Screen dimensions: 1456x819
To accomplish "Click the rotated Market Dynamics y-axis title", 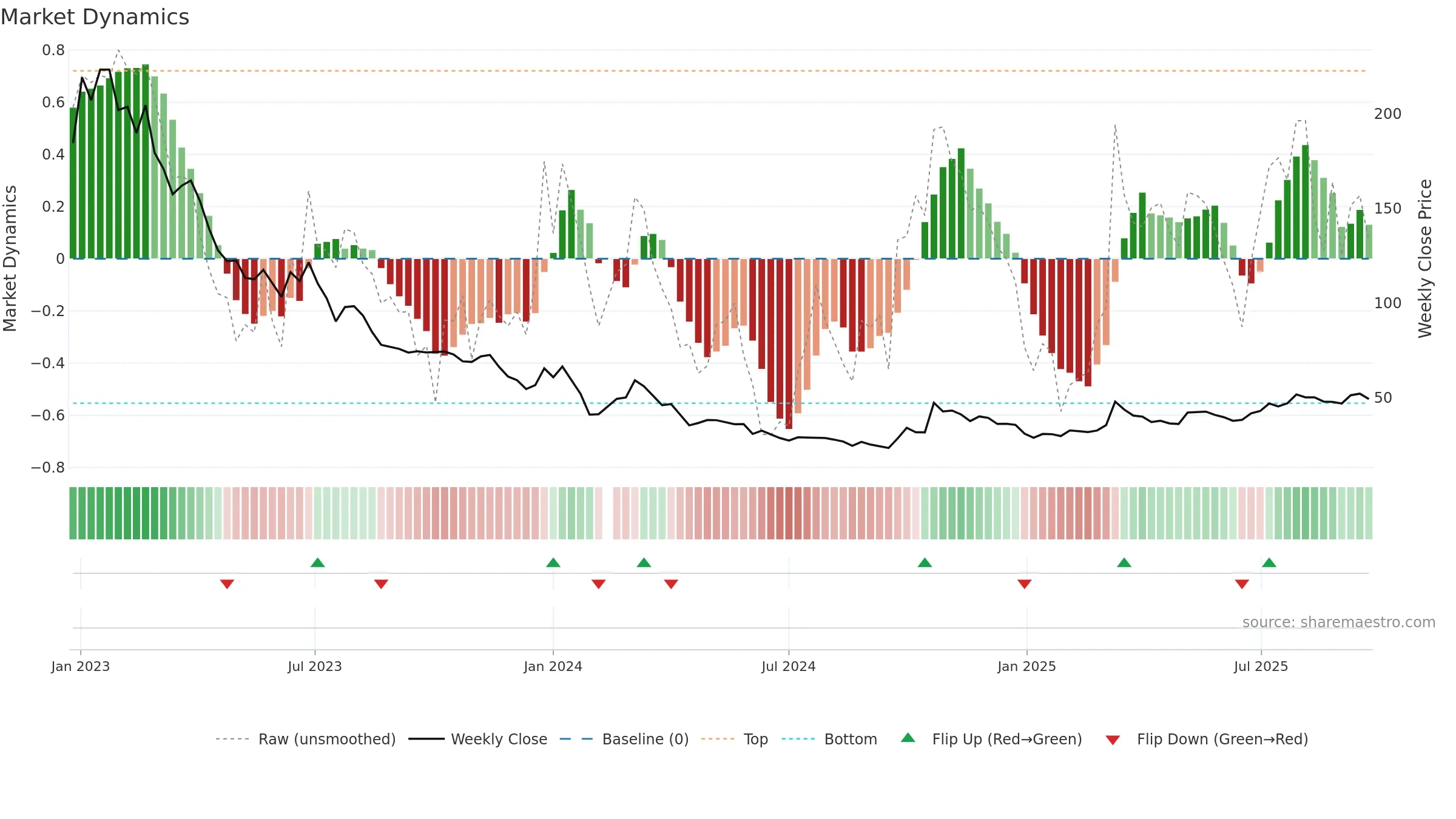I will [x=10, y=258].
